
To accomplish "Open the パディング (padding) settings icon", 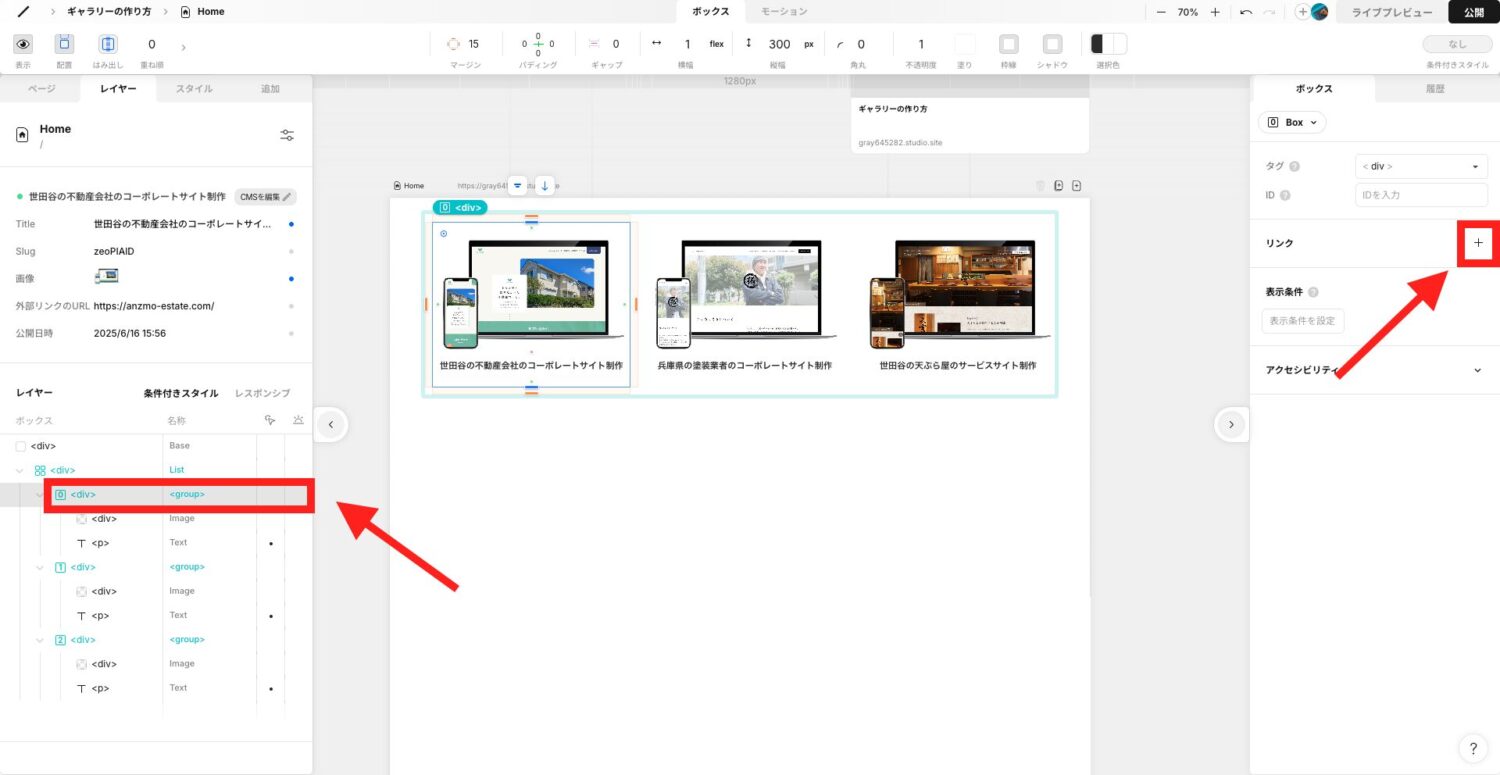I will (x=536, y=43).
